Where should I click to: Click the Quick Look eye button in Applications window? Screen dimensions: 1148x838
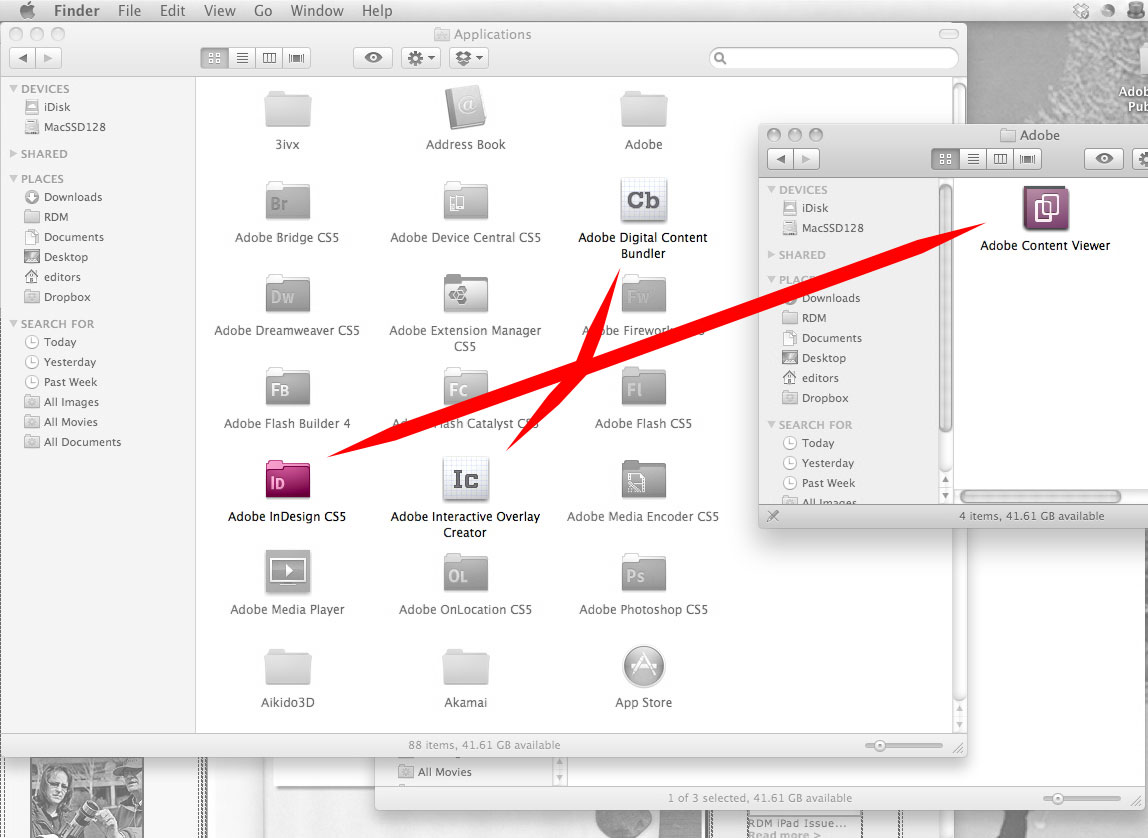373,58
